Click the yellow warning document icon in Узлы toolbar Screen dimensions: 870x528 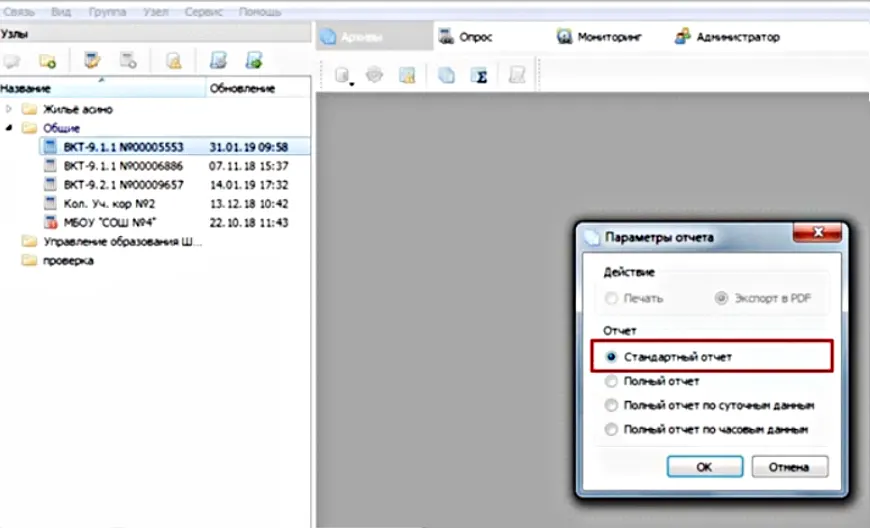coord(173,62)
